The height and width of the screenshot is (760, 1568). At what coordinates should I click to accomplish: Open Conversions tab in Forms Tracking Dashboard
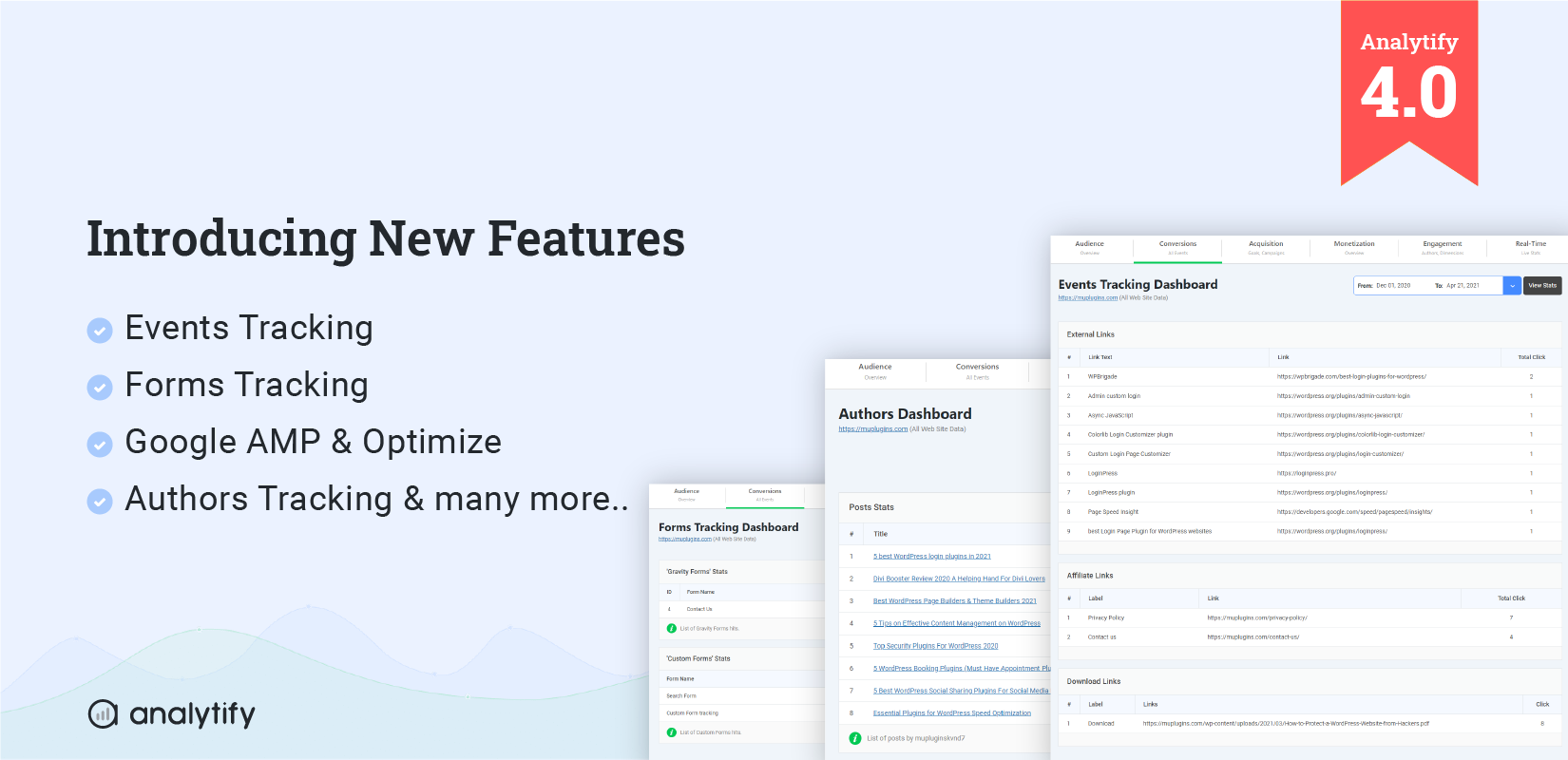pyautogui.click(x=765, y=494)
